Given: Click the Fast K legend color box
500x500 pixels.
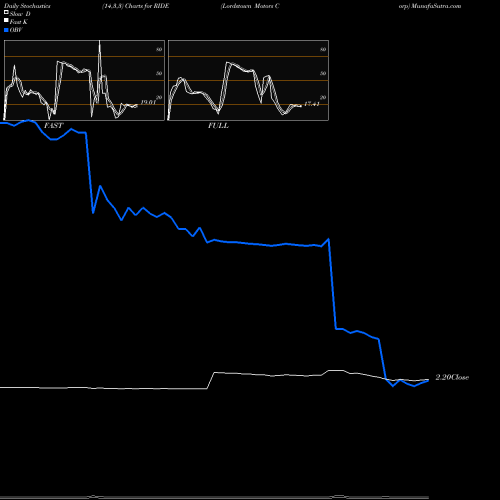Looking at the screenshot, I should pos(6,21).
